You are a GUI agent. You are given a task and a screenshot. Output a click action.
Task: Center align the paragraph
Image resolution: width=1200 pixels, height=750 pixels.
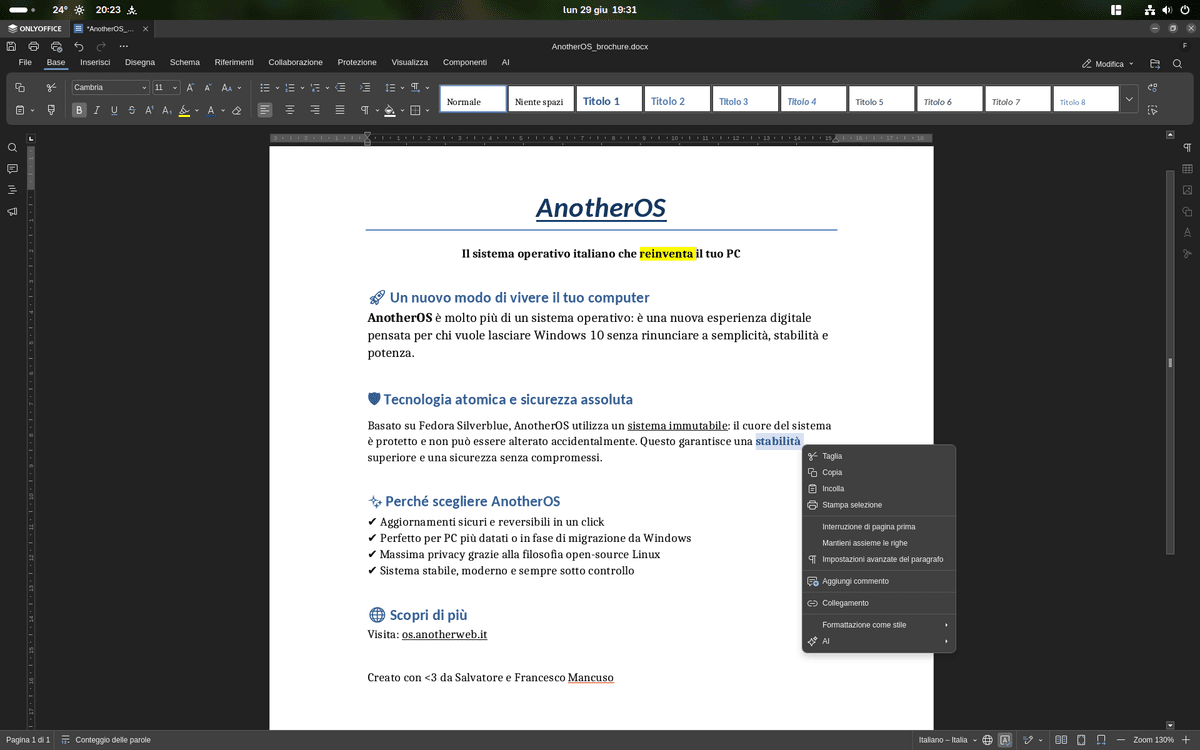coord(290,110)
